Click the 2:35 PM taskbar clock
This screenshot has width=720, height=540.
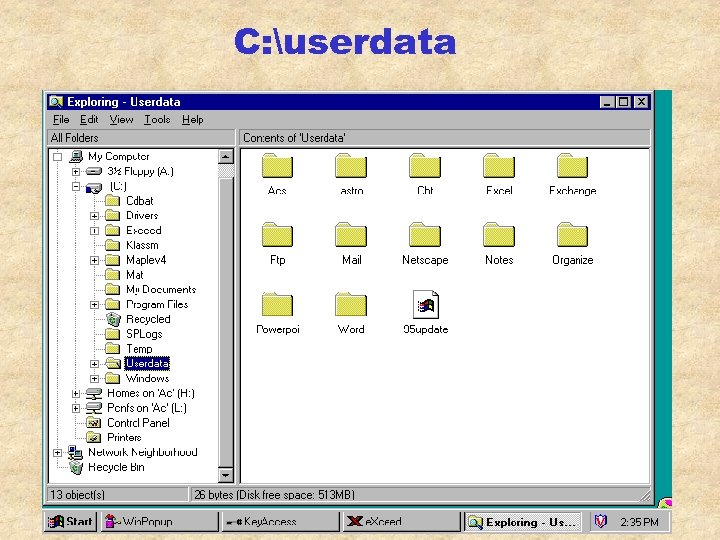click(639, 522)
